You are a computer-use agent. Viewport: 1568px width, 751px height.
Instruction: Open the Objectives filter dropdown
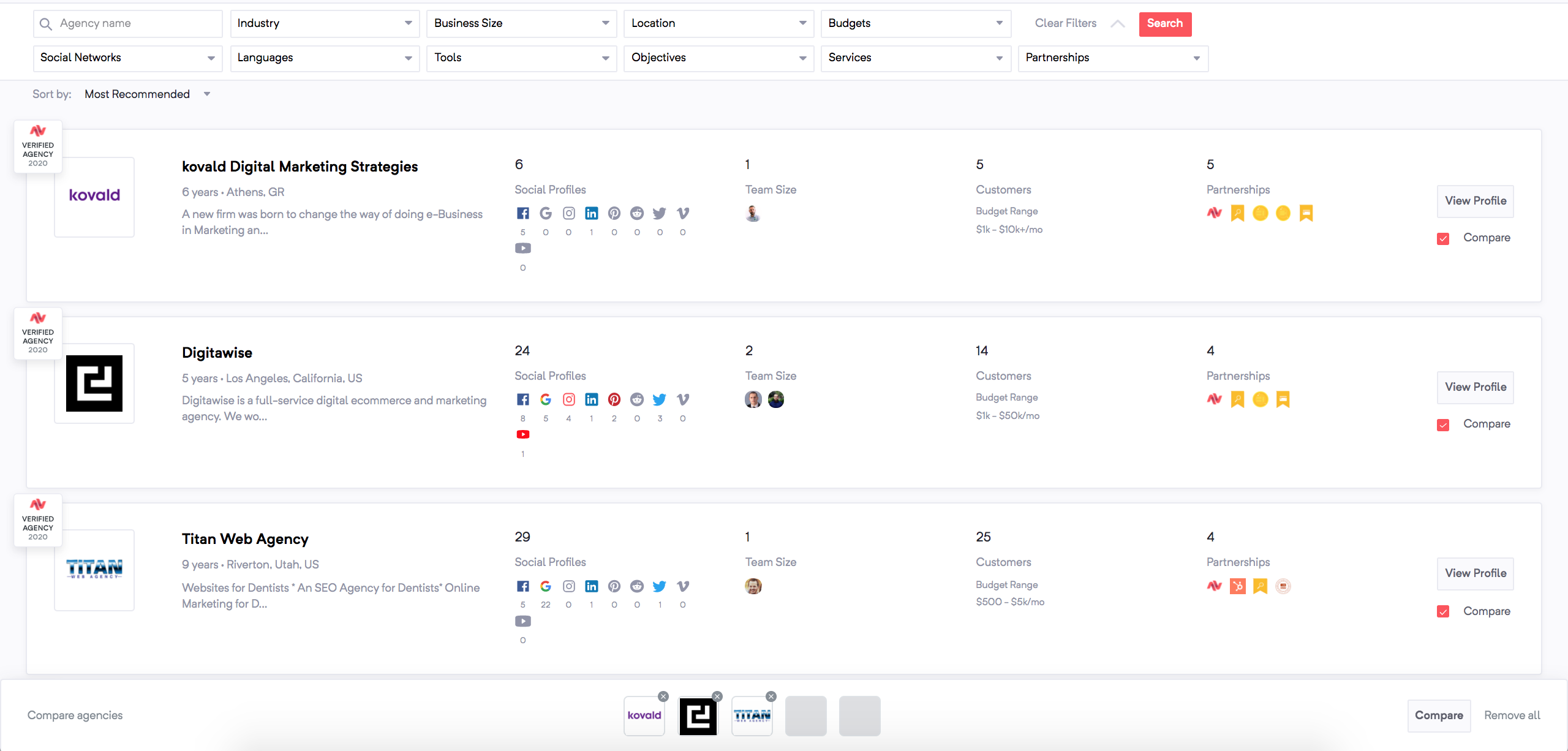pos(719,58)
